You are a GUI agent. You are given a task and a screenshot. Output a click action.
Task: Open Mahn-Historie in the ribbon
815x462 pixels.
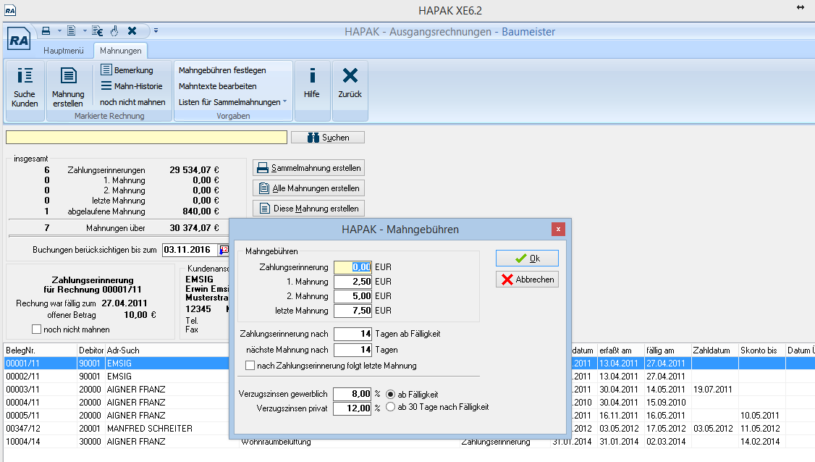[132, 86]
